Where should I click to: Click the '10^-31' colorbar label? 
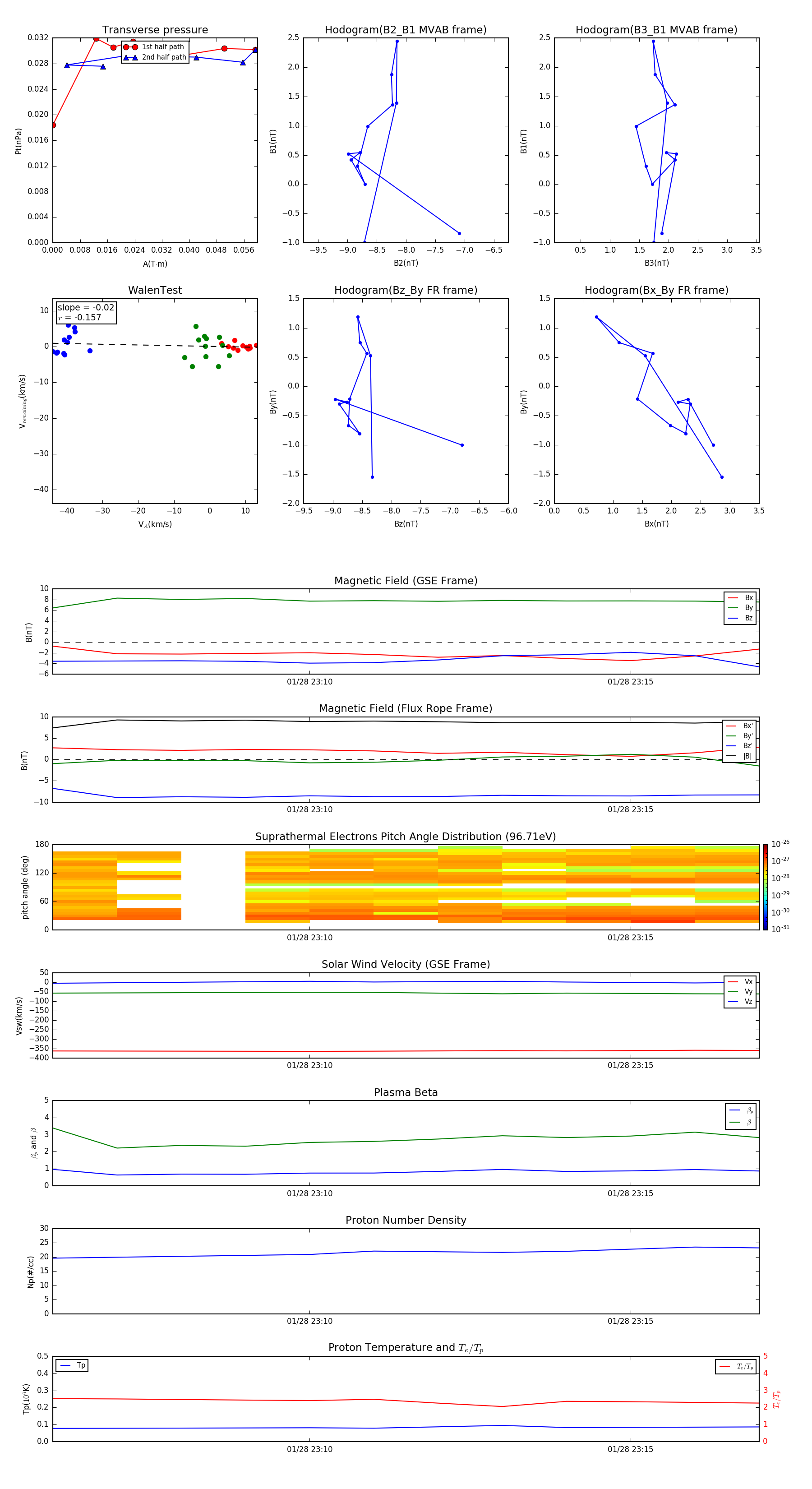pos(780,929)
